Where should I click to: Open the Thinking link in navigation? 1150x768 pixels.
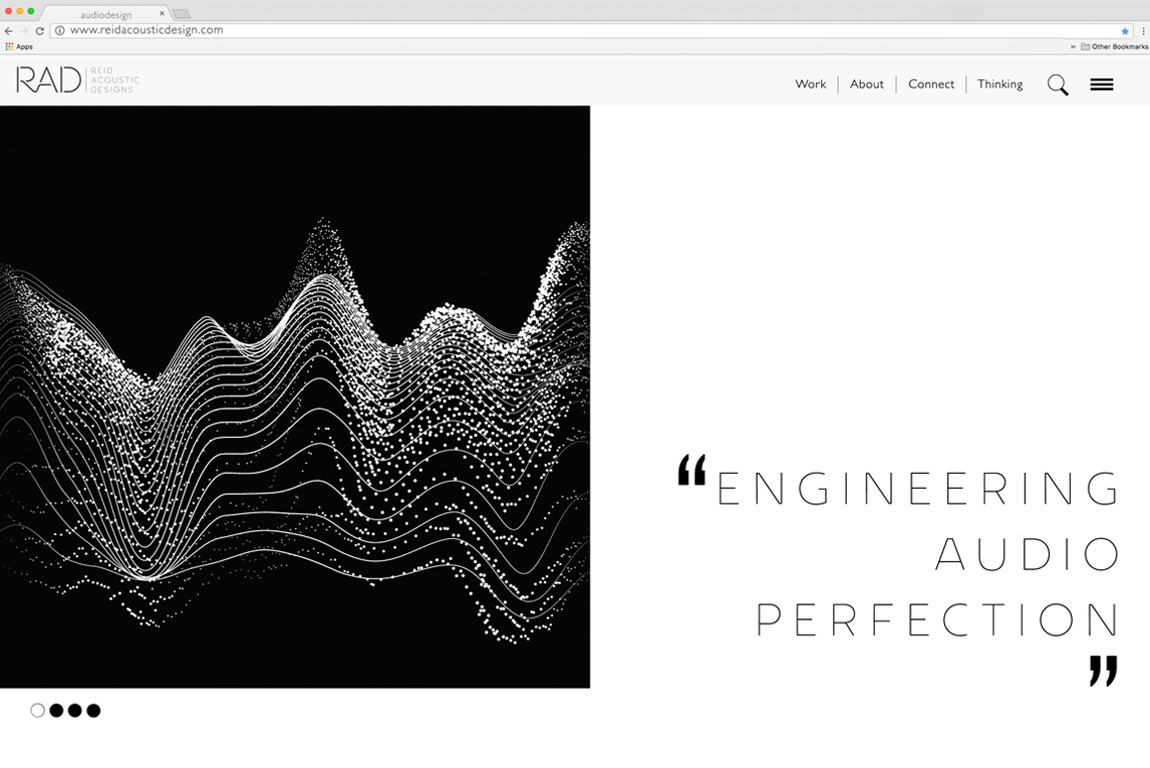[x=1000, y=84]
